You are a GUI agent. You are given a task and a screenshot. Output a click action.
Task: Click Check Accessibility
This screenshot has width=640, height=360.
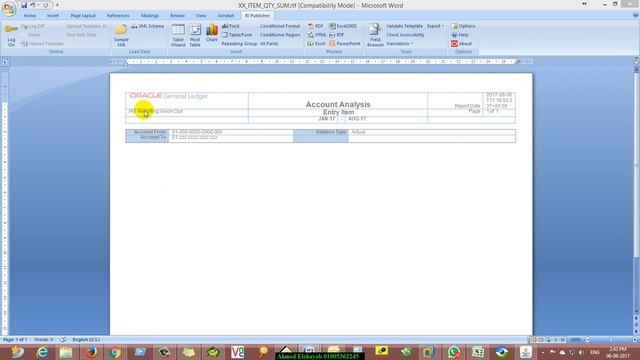tap(405, 35)
